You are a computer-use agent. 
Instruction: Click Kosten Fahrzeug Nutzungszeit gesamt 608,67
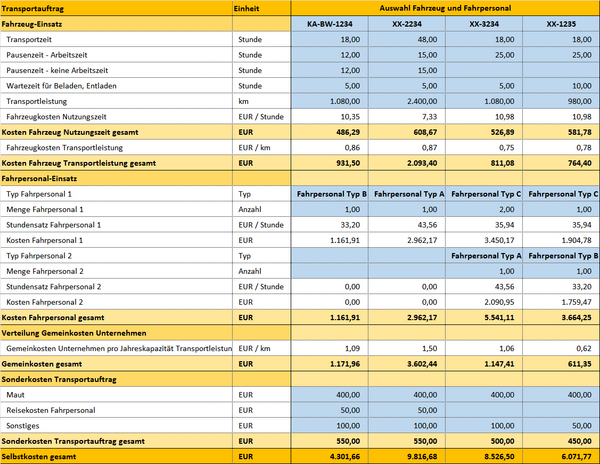click(x=407, y=132)
